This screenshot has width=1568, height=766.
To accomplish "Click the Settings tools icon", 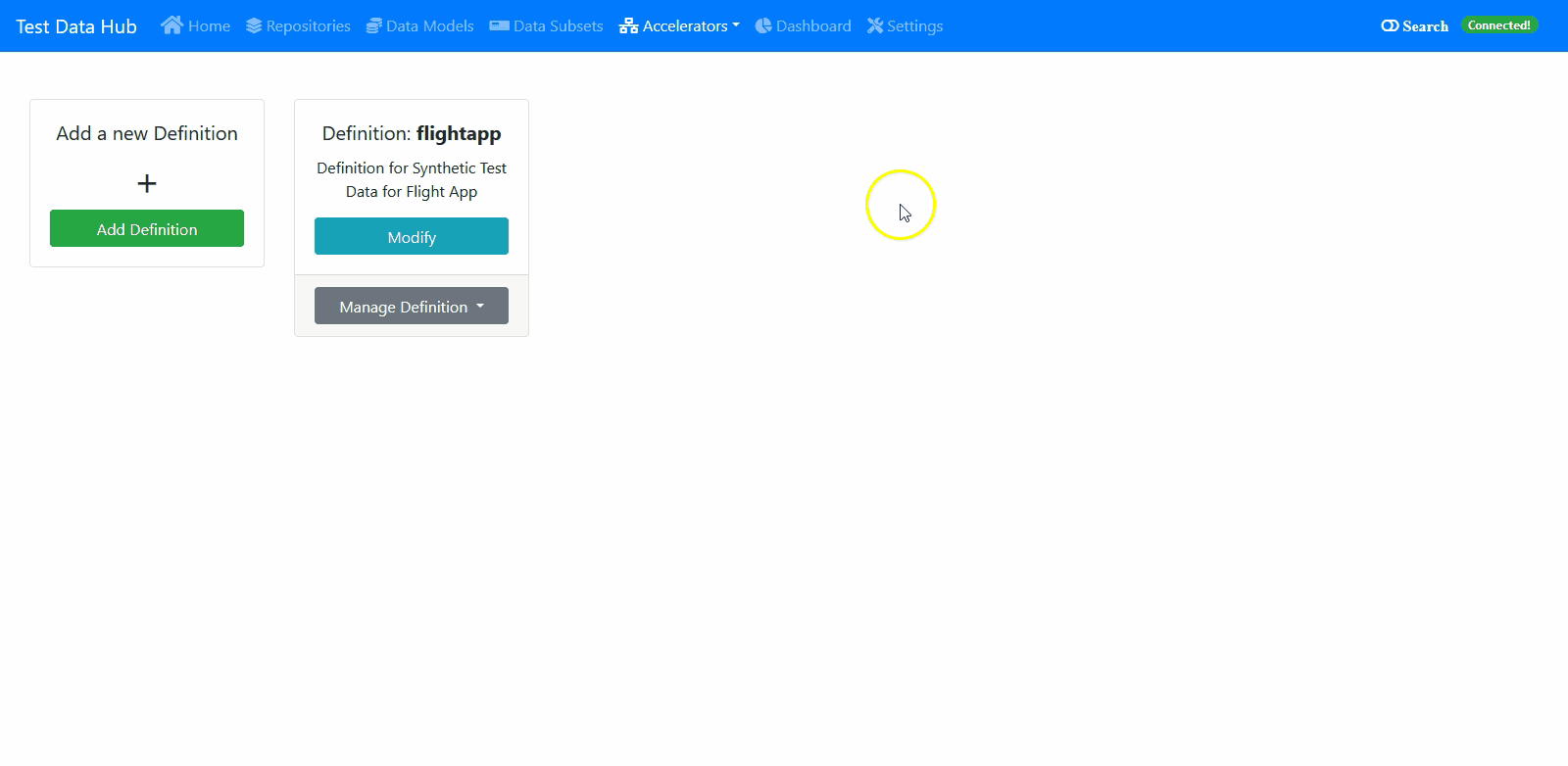I will tap(875, 26).
